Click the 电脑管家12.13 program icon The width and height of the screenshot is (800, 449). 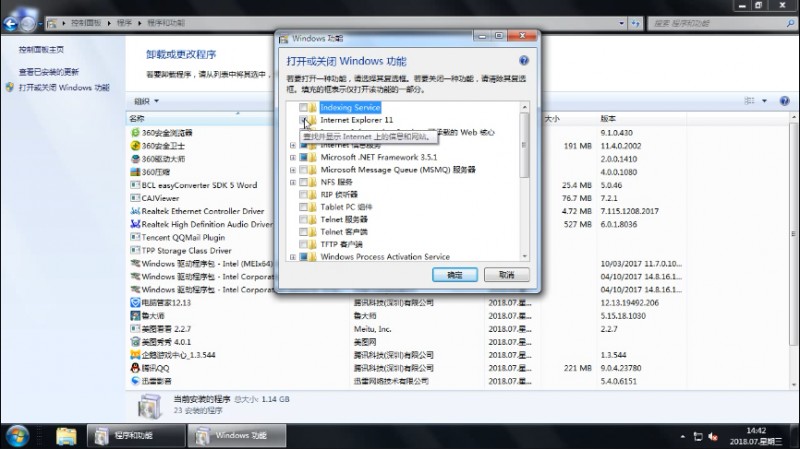[x=135, y=303]
